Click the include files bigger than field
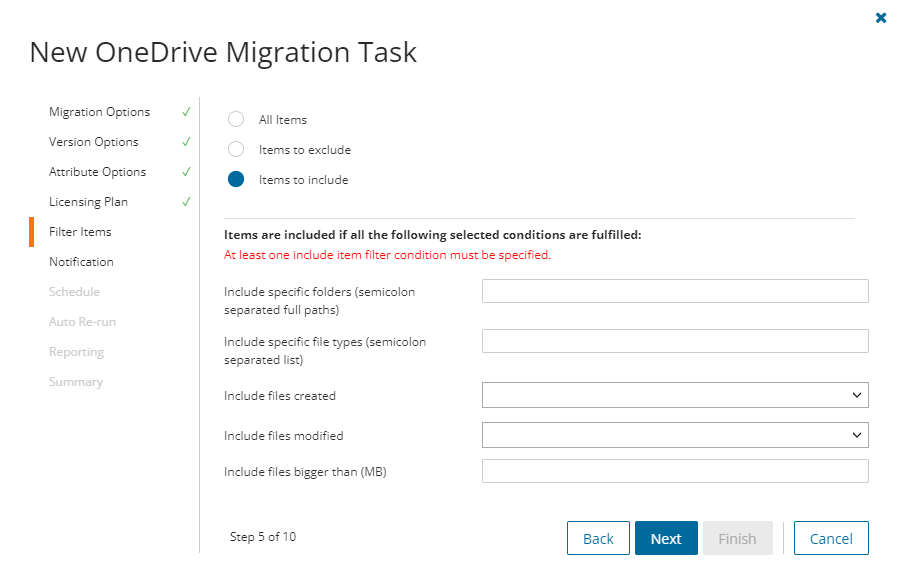The height and width of the screenshot is (585, 899). 675,470
